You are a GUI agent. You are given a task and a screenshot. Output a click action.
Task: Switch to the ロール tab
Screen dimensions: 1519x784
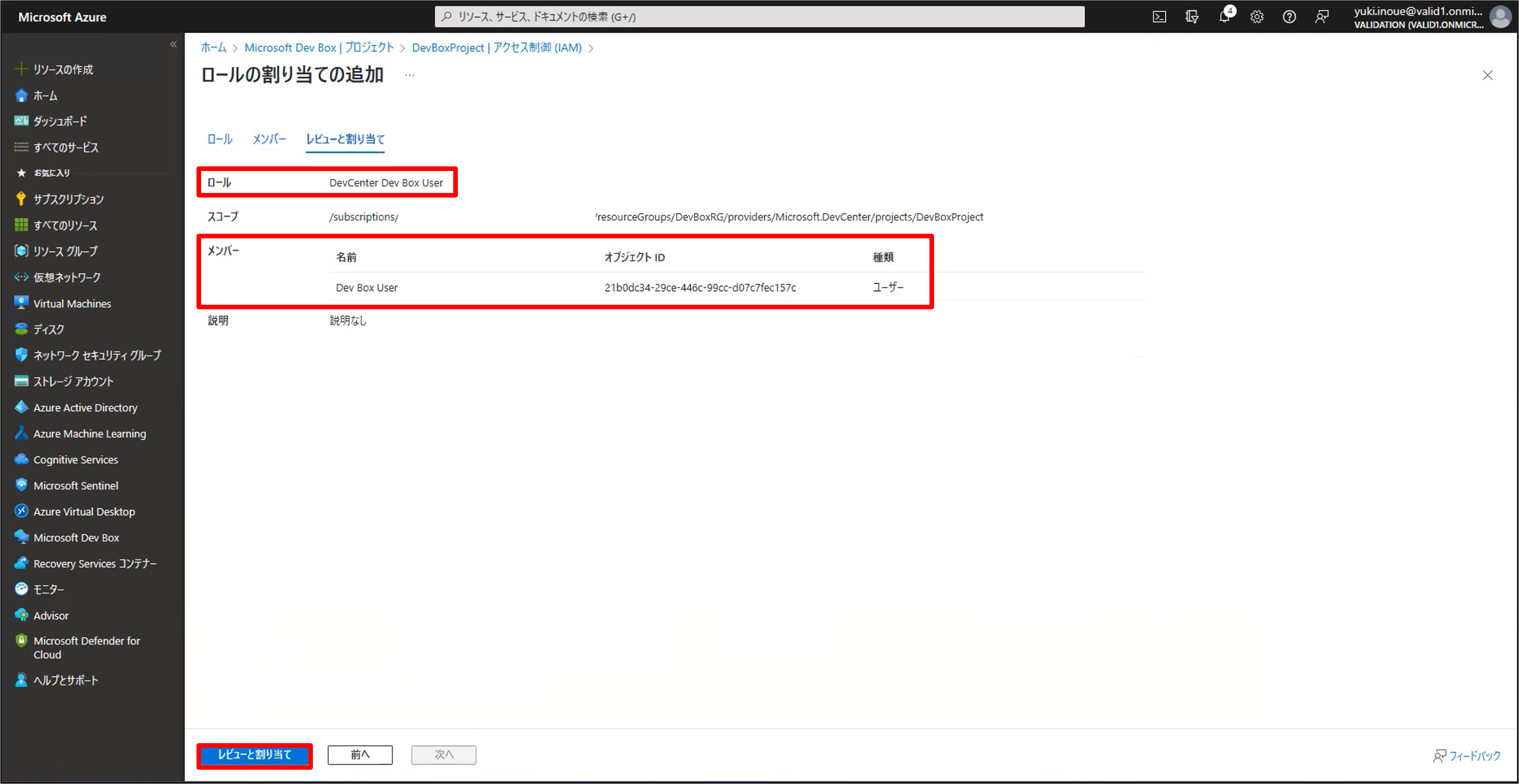(x=220, y=139)
